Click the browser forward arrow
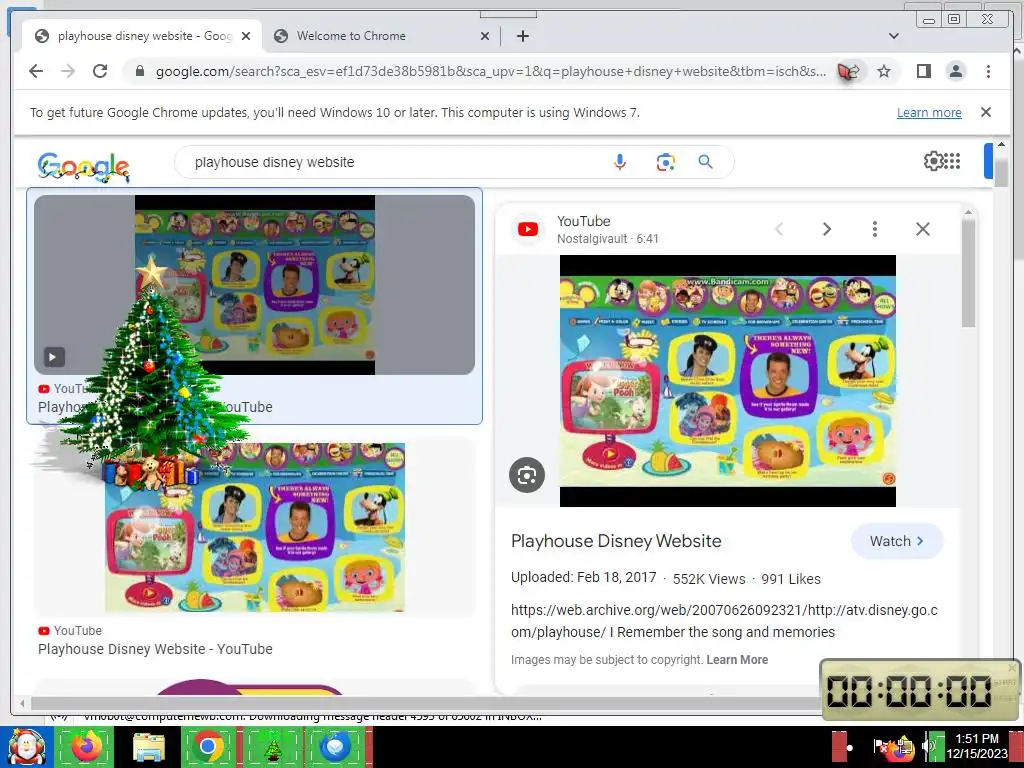 tap(68, 71)
